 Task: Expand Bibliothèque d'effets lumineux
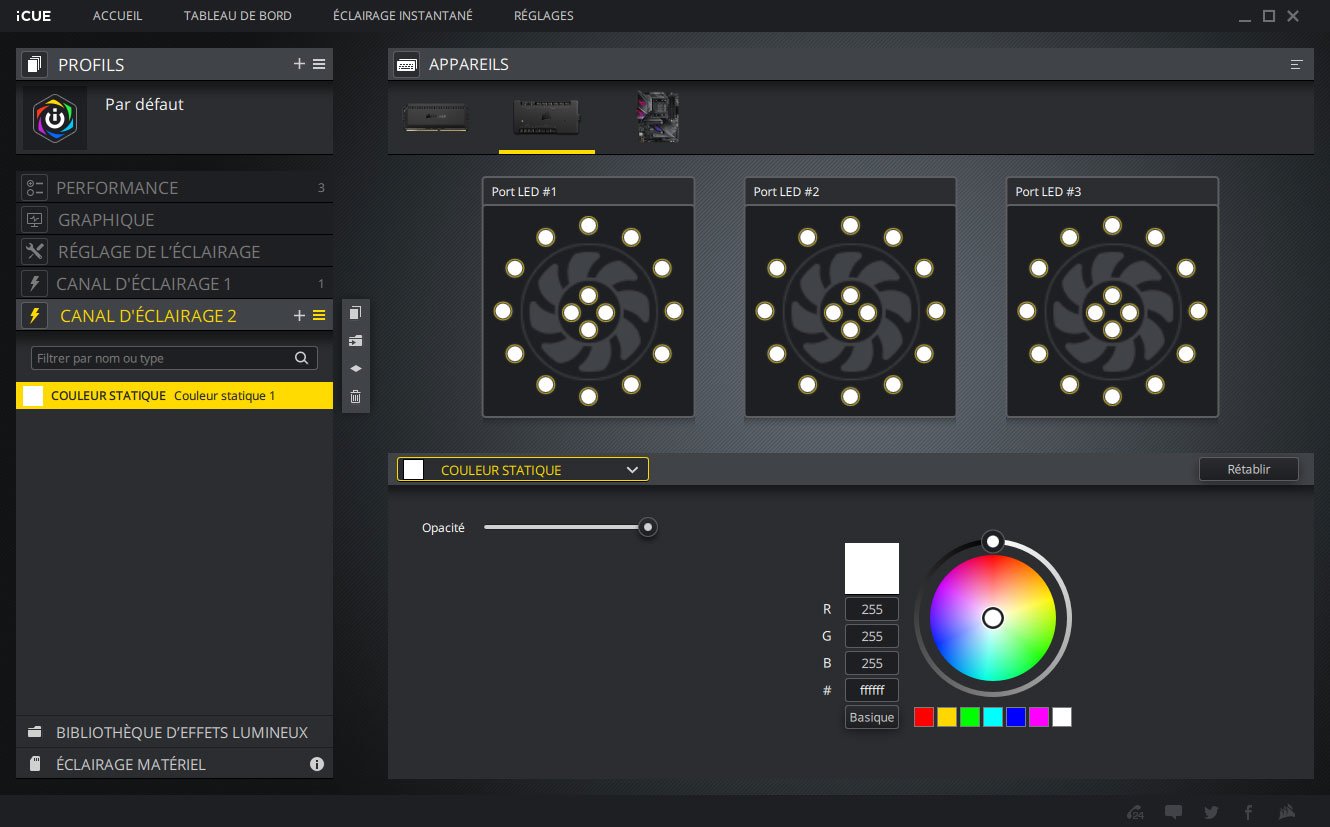point(174,732)
